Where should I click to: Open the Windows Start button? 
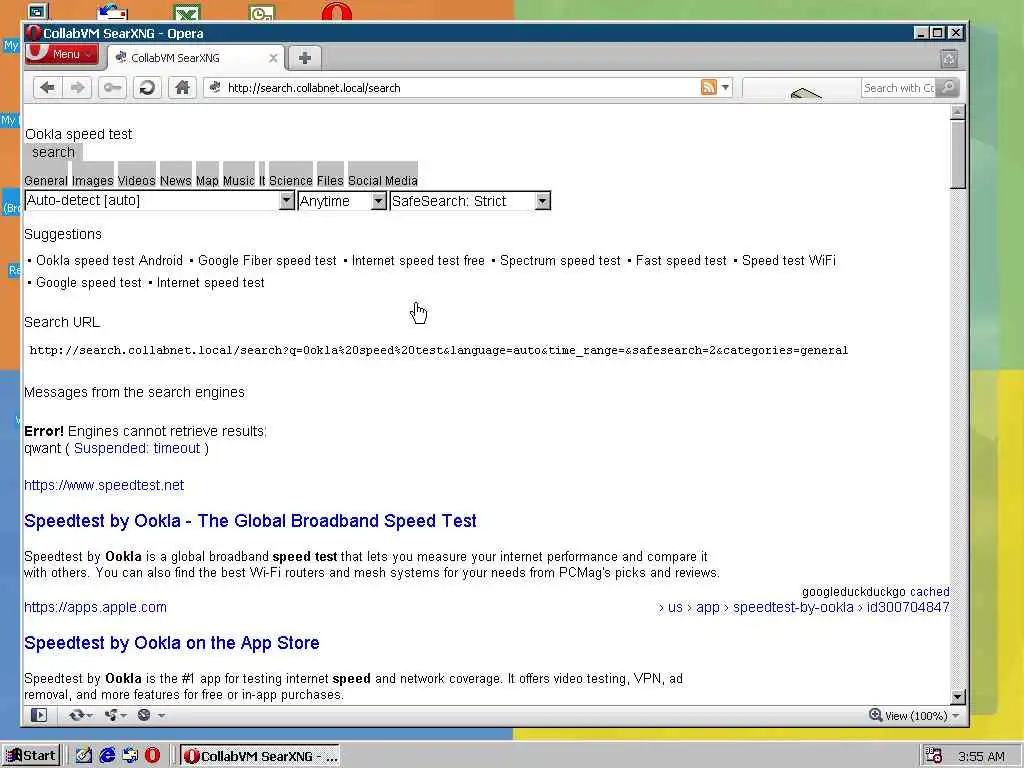click(x=31, y=756)
